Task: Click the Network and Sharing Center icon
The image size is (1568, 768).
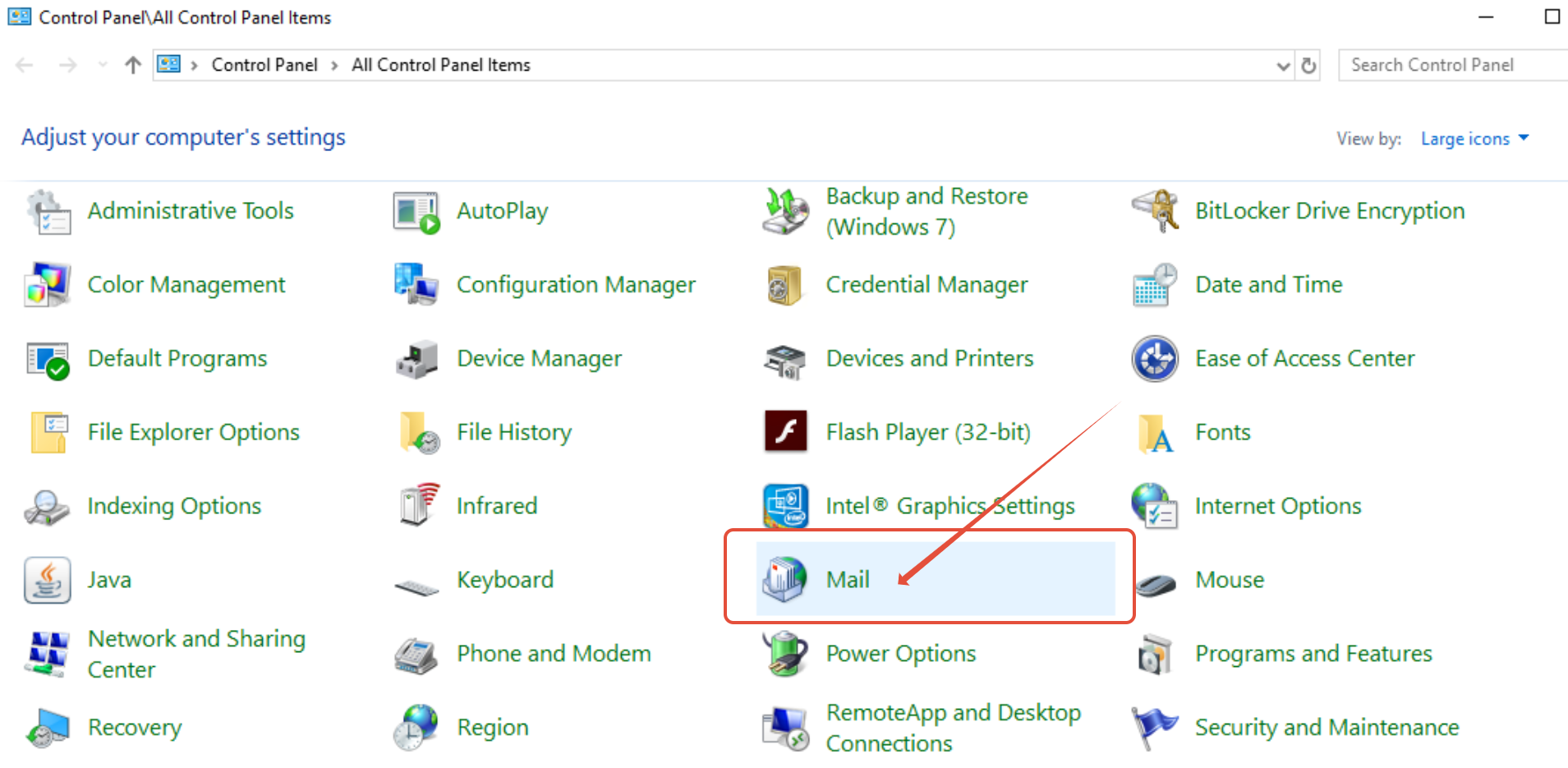Action: [x=48, y=654]
